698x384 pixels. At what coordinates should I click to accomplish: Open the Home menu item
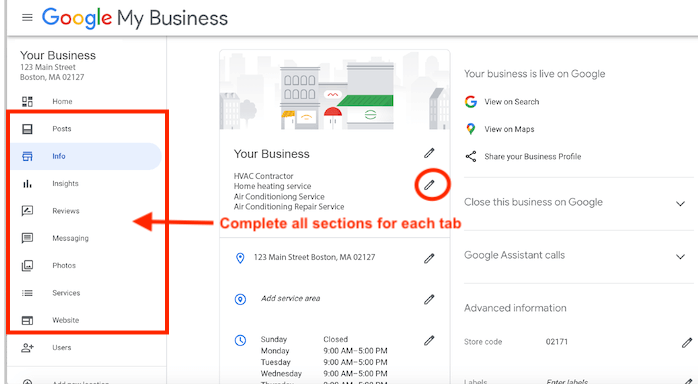pos(62,101)
